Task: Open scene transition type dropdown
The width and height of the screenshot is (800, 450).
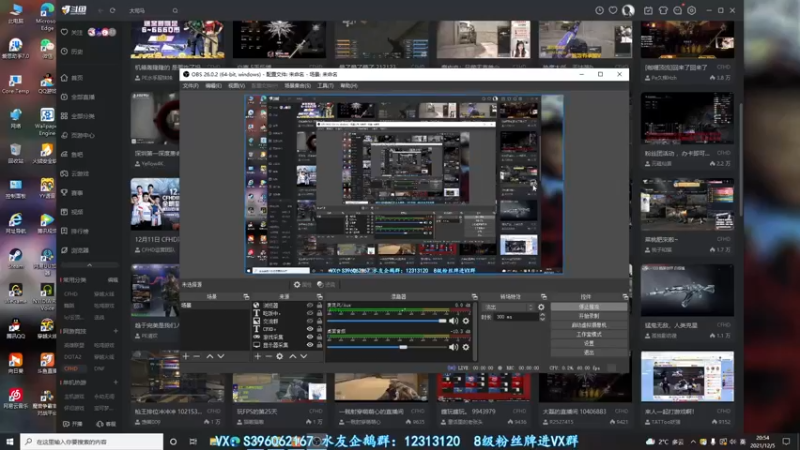Action: click(508, 307)
